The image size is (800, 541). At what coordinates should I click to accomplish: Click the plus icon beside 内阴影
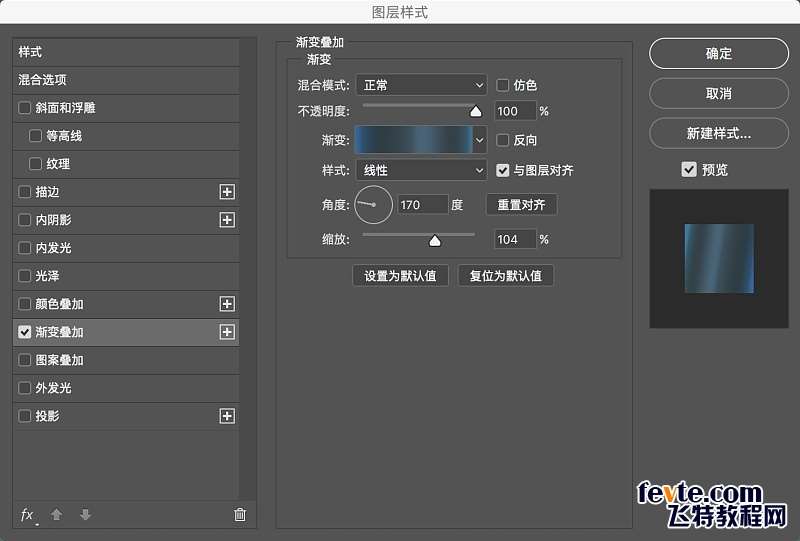[x=227, y=220]
